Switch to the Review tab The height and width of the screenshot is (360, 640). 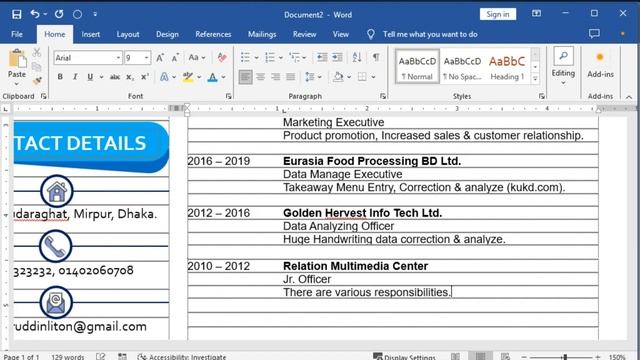[304, 34]
